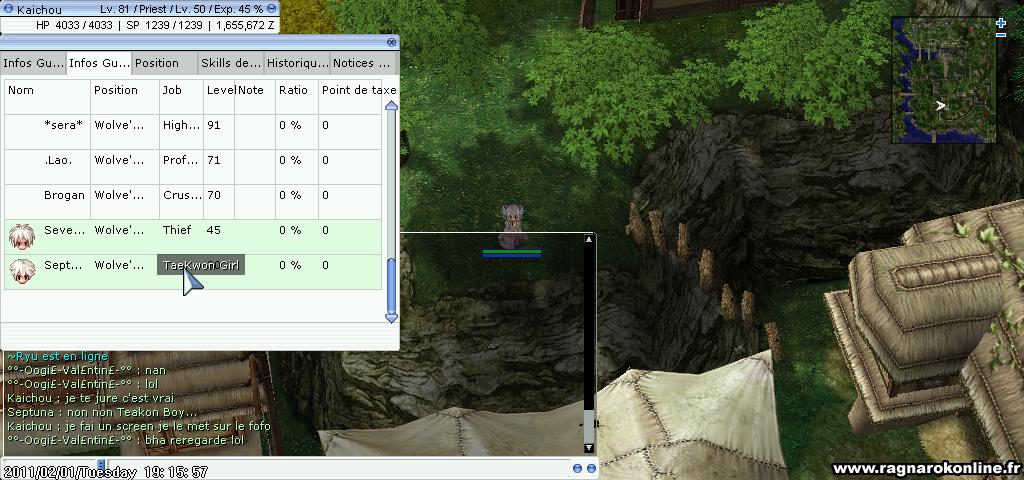Close the guild window

[x=391, y=42]
